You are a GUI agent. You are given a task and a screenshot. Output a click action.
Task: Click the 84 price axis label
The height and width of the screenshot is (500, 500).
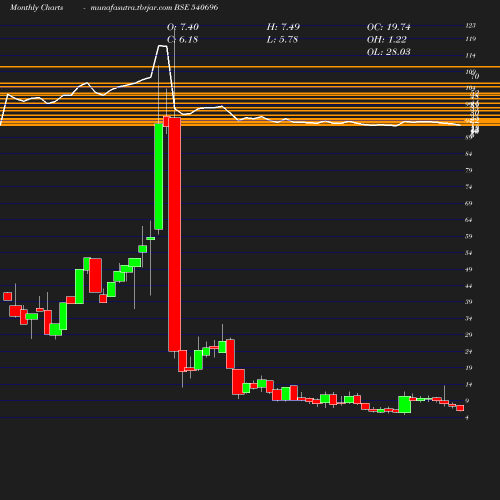point(469,154)
